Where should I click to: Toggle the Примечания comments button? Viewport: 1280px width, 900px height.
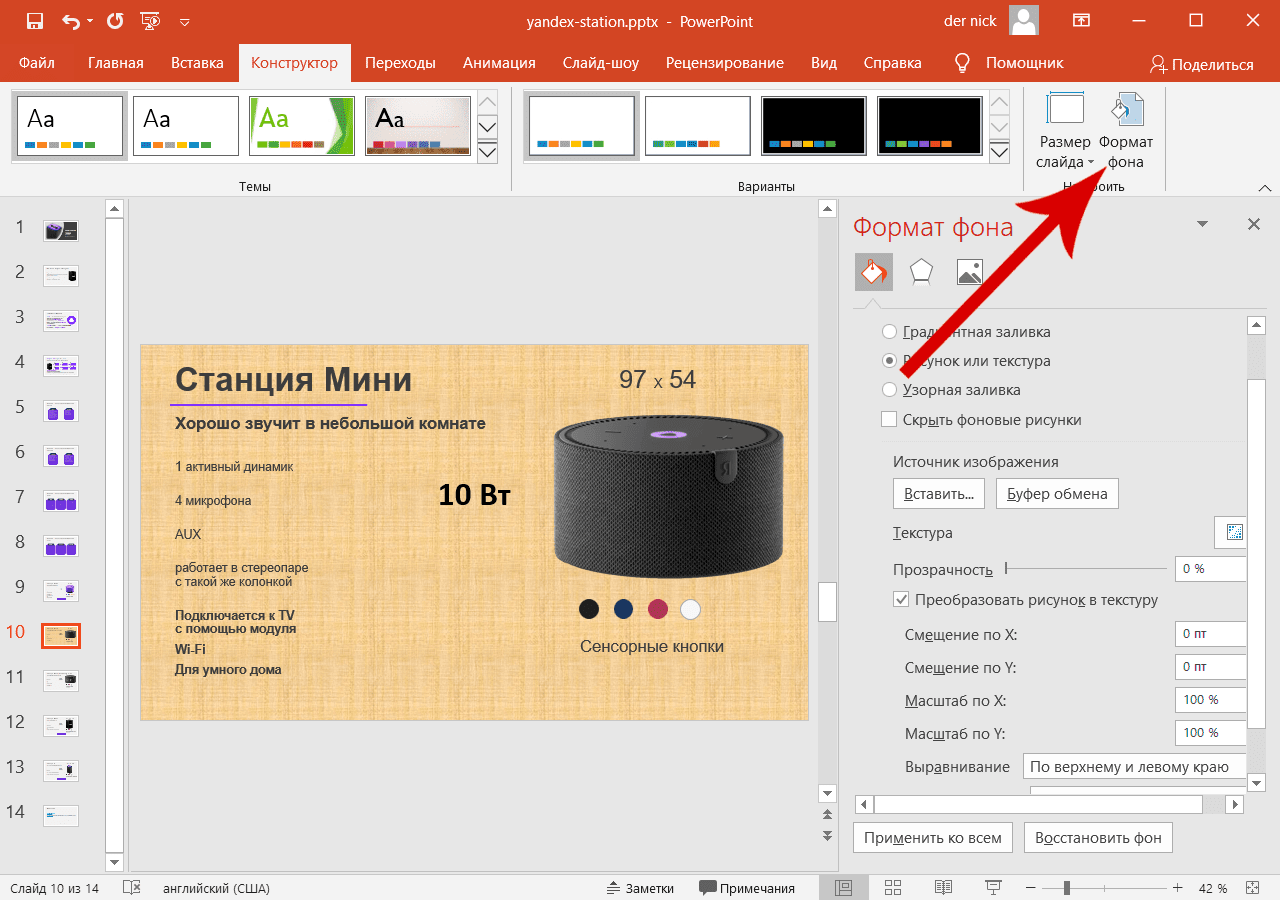[747, 888]
